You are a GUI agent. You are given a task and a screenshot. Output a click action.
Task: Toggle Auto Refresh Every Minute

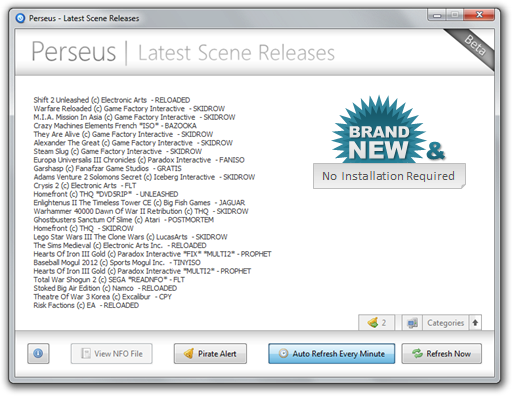pyautogui.click(x=332, y=353)
